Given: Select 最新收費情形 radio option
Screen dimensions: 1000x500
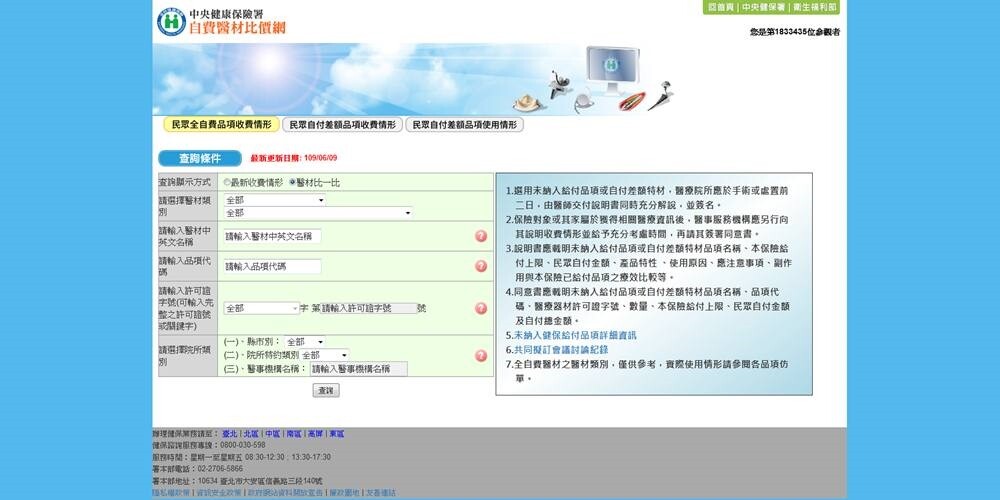Looking at the screenshot, I should pyautogui.click(x=227, y=182).
